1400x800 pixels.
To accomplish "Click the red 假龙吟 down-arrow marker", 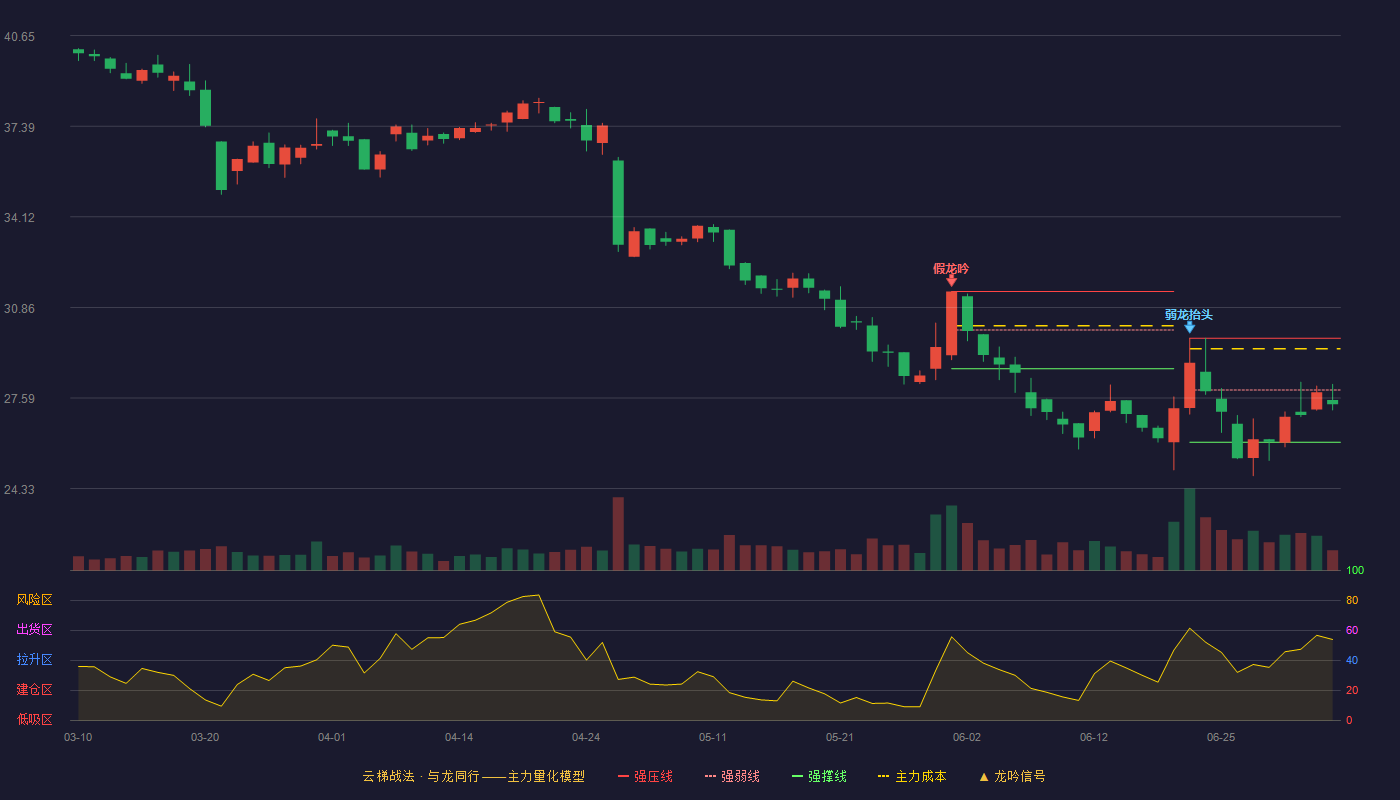I will coord(951,282).
